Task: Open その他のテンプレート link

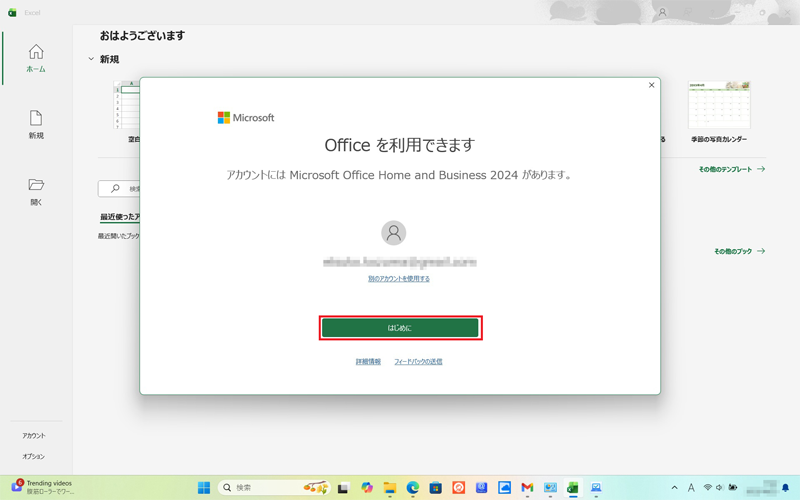Action: coord(731,170)
